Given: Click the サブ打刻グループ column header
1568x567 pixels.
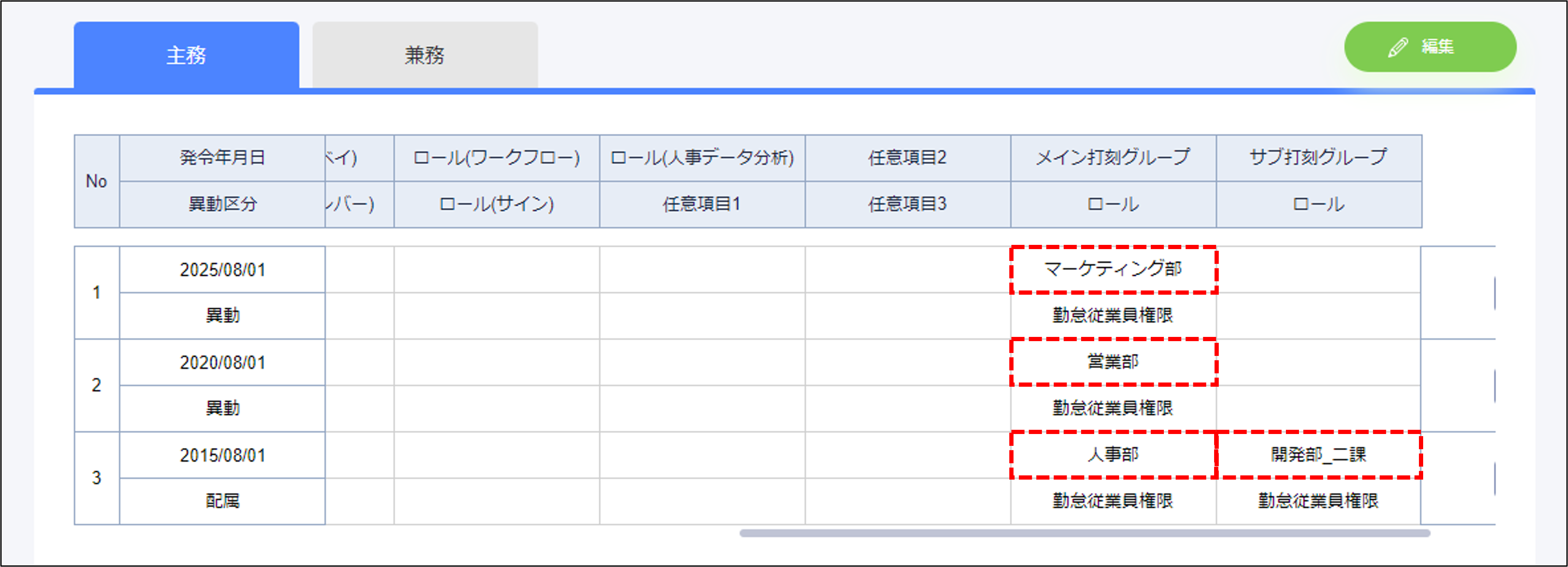Looking at the screenshot, I should tap(1318, 157).
